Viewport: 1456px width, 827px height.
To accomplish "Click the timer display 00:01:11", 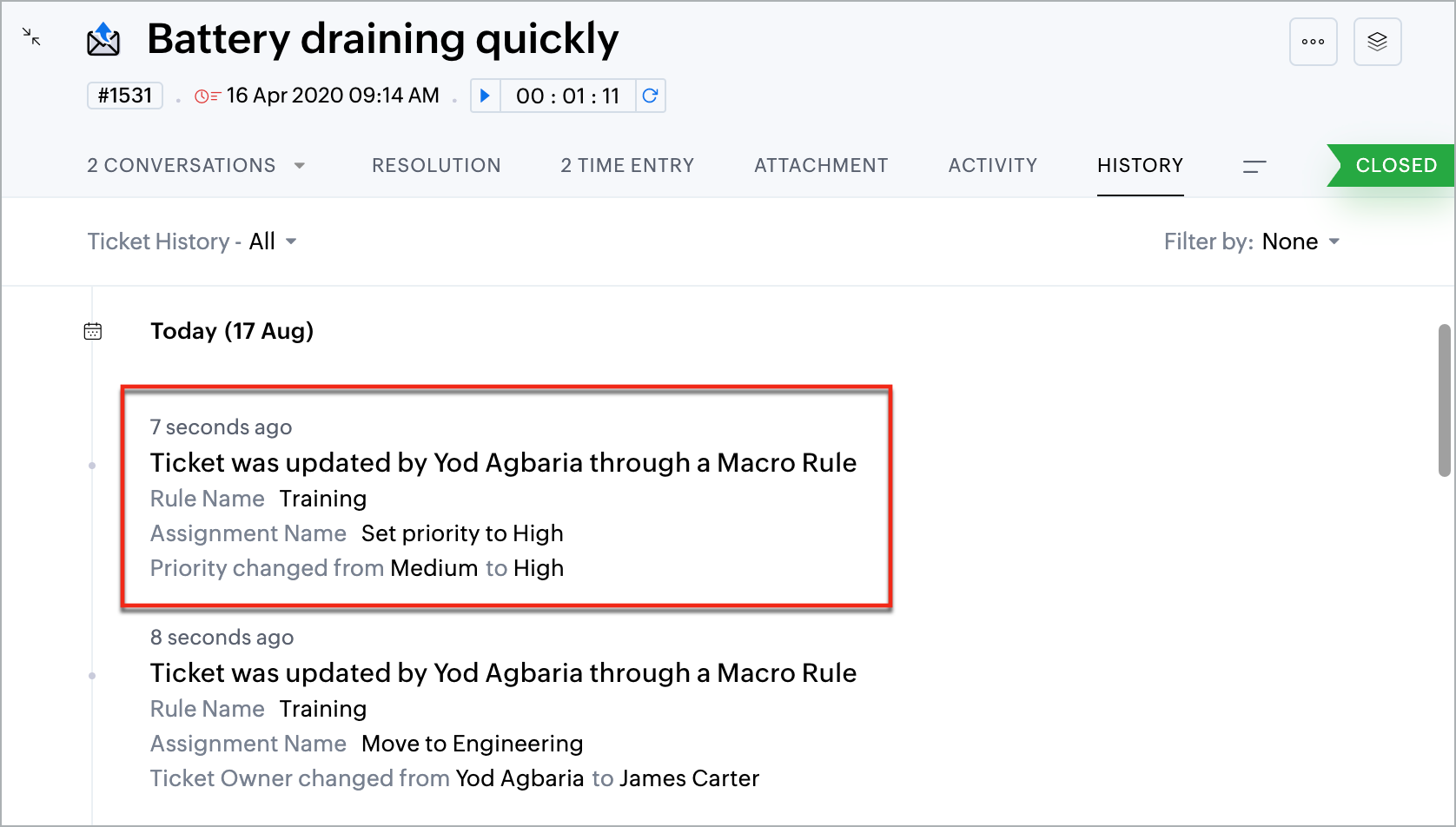I will (x=567, y=96).
